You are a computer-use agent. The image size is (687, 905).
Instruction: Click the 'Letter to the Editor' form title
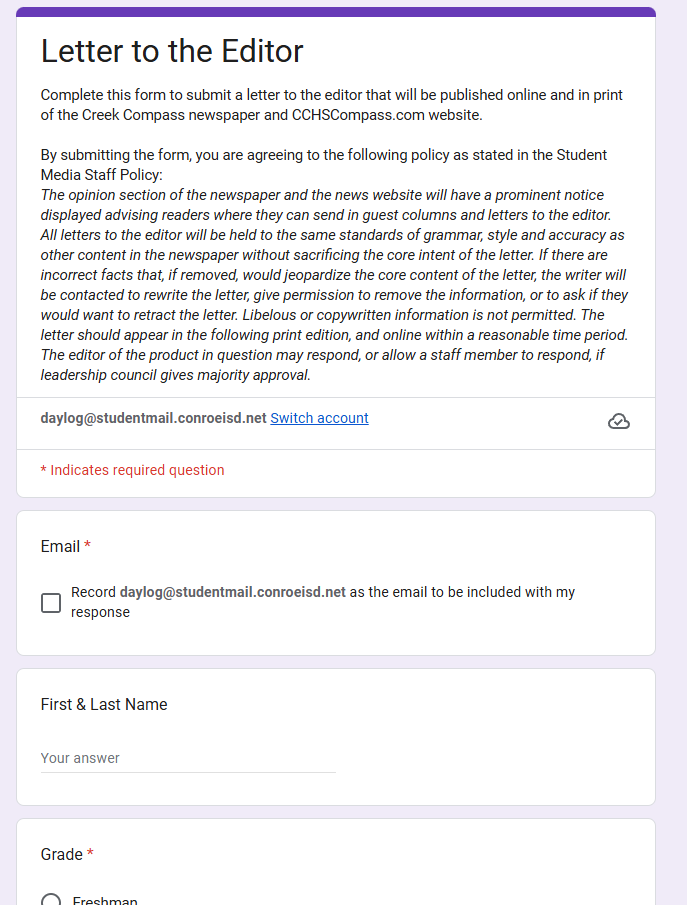[x=172, y=51]
